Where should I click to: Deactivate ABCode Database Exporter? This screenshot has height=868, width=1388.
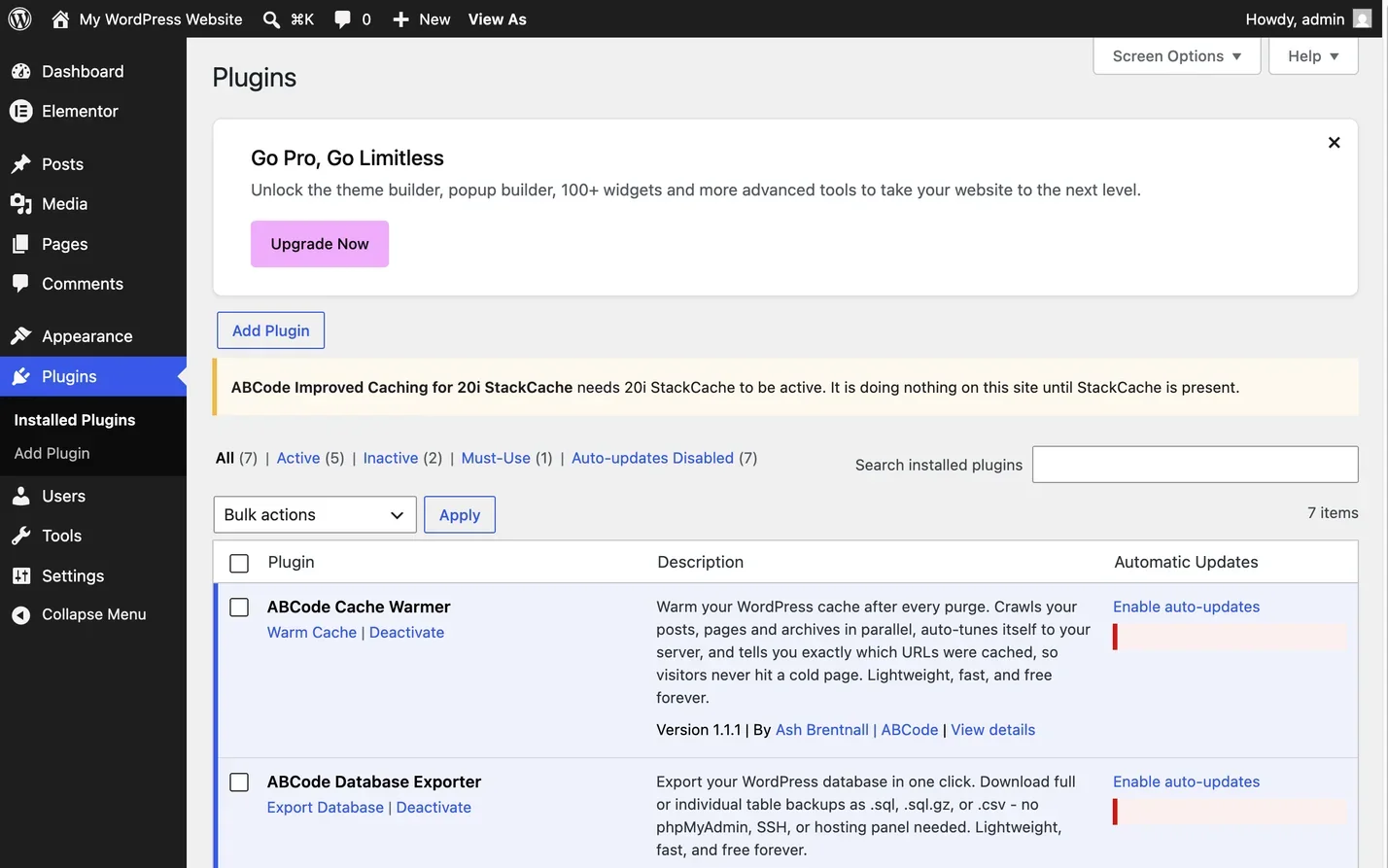pos(434,808)
